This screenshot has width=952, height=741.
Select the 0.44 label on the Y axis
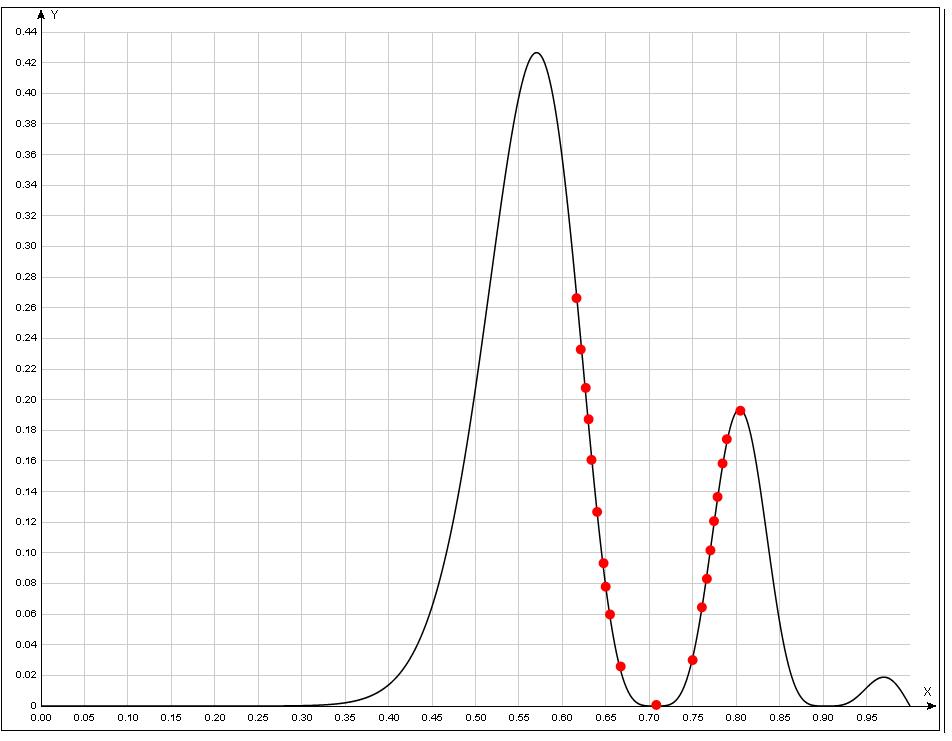26,32
